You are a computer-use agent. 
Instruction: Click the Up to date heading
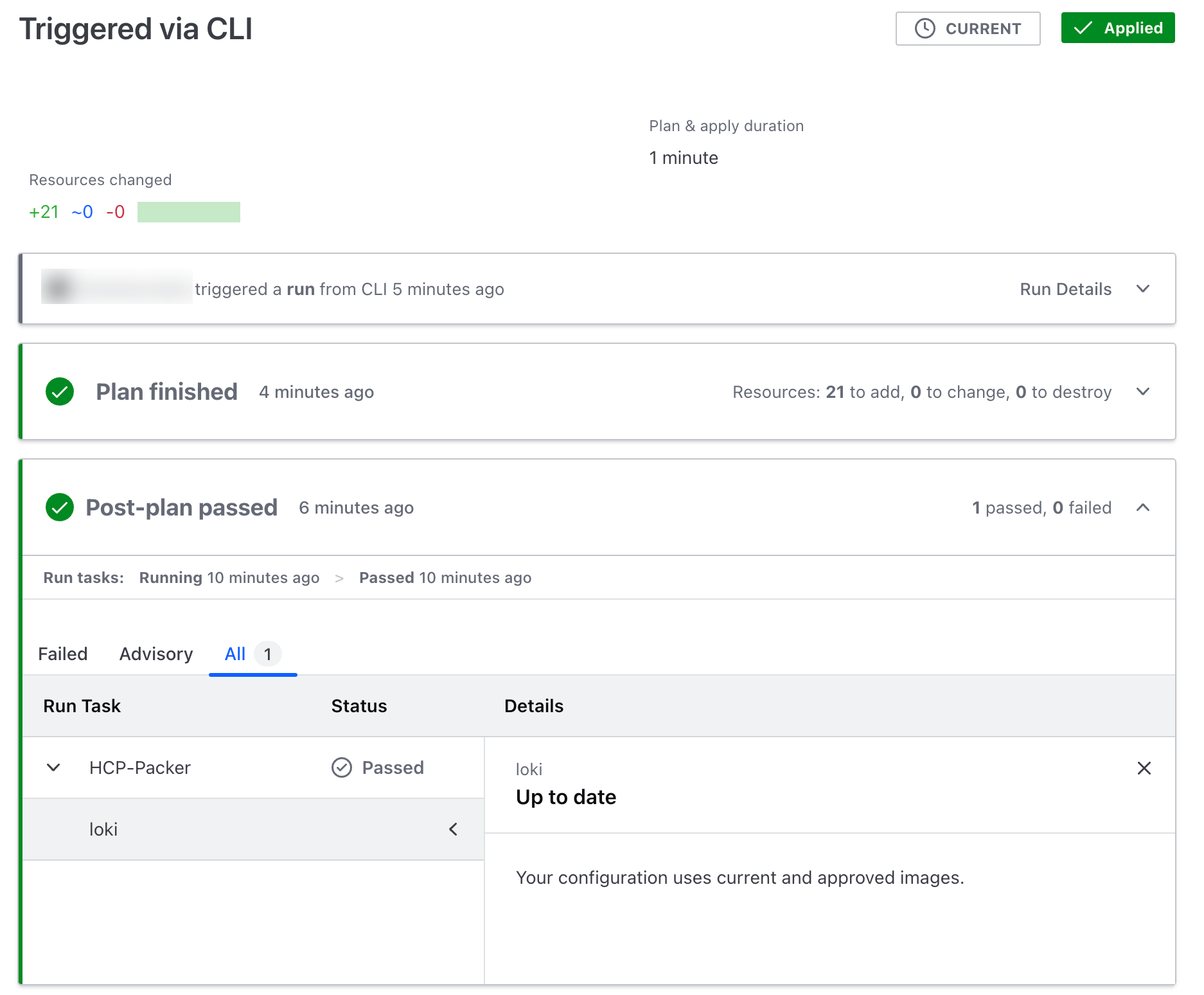coord(566,797)
